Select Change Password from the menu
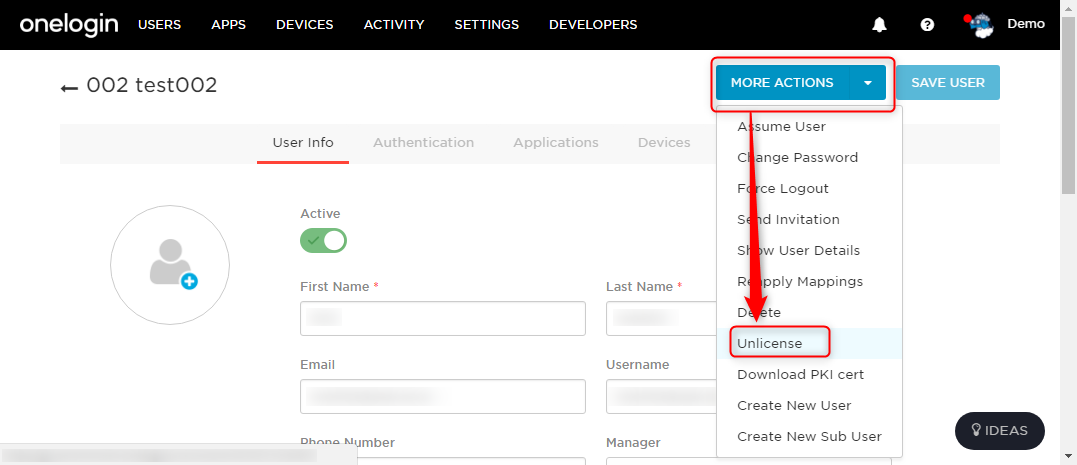The image size is (1077, 465). pyautogui.click(x=809, y=157)
